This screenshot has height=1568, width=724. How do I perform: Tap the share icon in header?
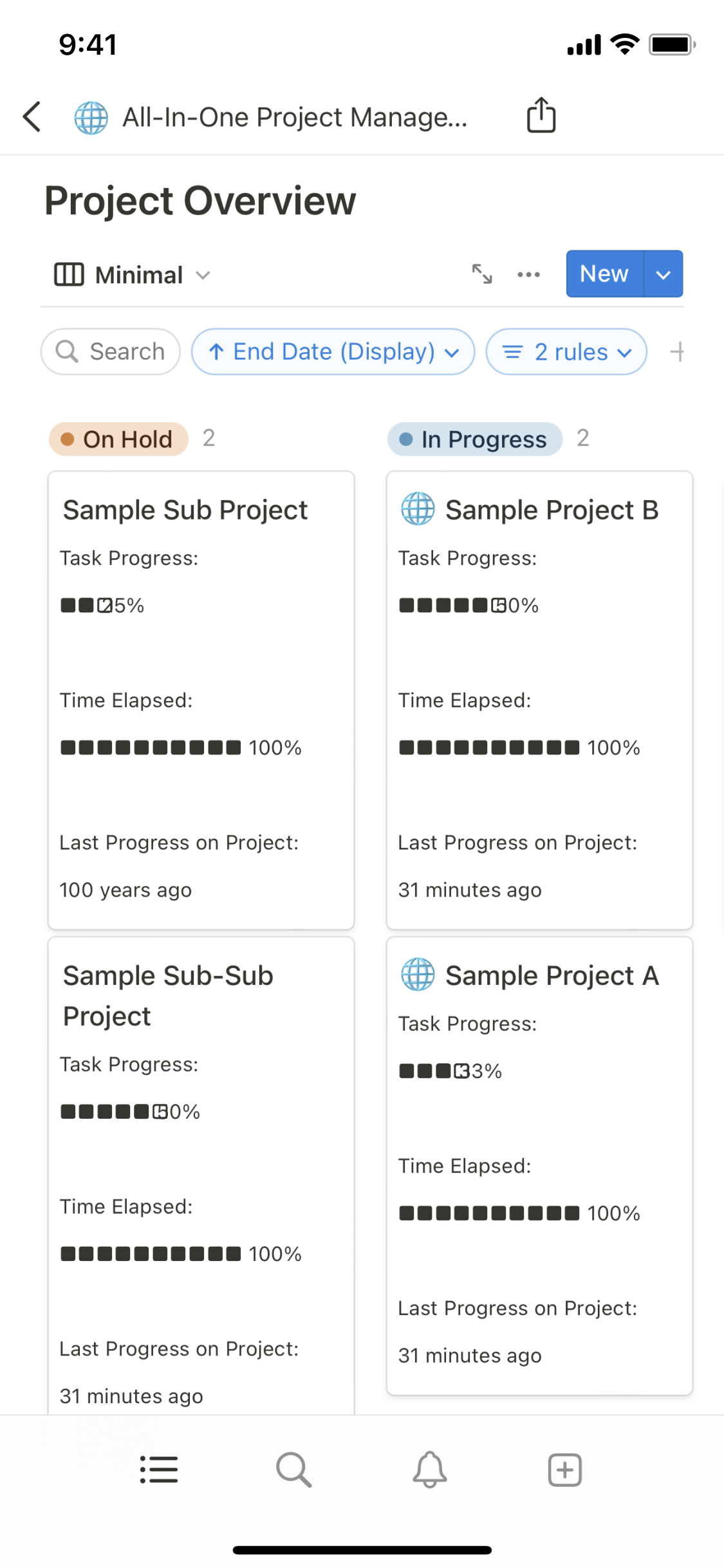point(541,116)
